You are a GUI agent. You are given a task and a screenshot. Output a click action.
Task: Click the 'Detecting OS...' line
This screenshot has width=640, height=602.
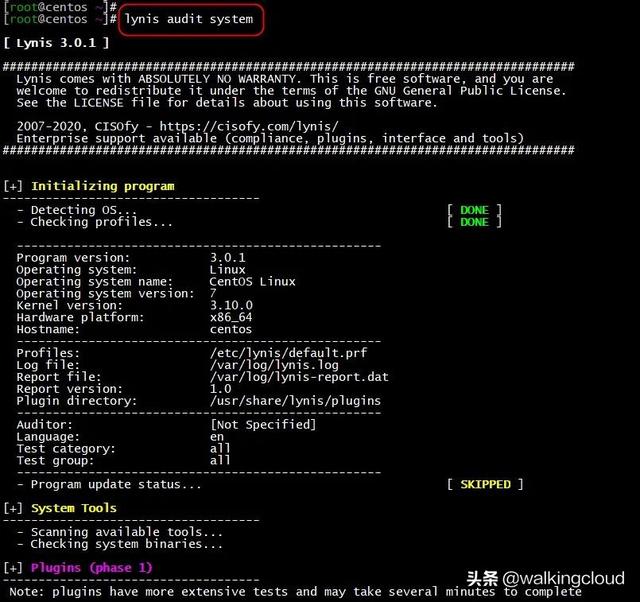[x=77, y=210]
